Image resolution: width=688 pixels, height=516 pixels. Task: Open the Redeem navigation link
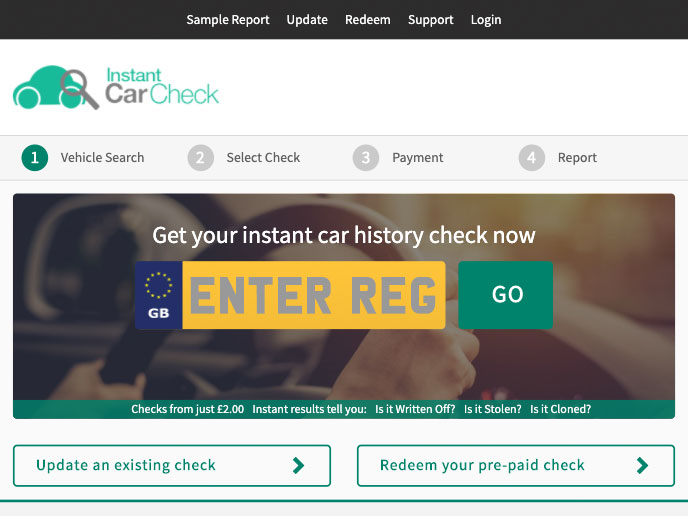[x=368, y=20]
